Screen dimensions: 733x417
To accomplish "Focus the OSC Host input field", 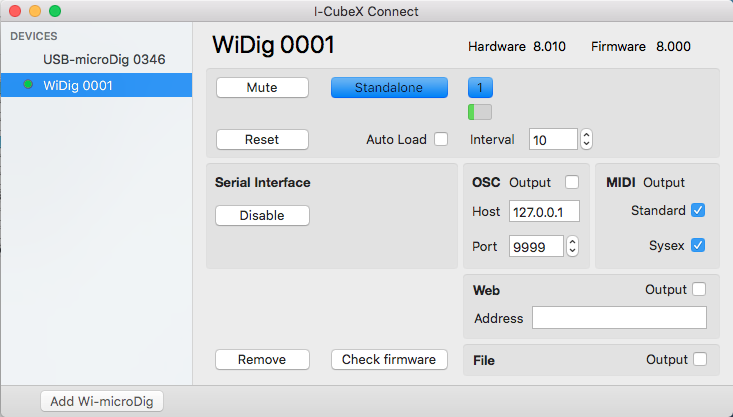I will click(544, 211).
